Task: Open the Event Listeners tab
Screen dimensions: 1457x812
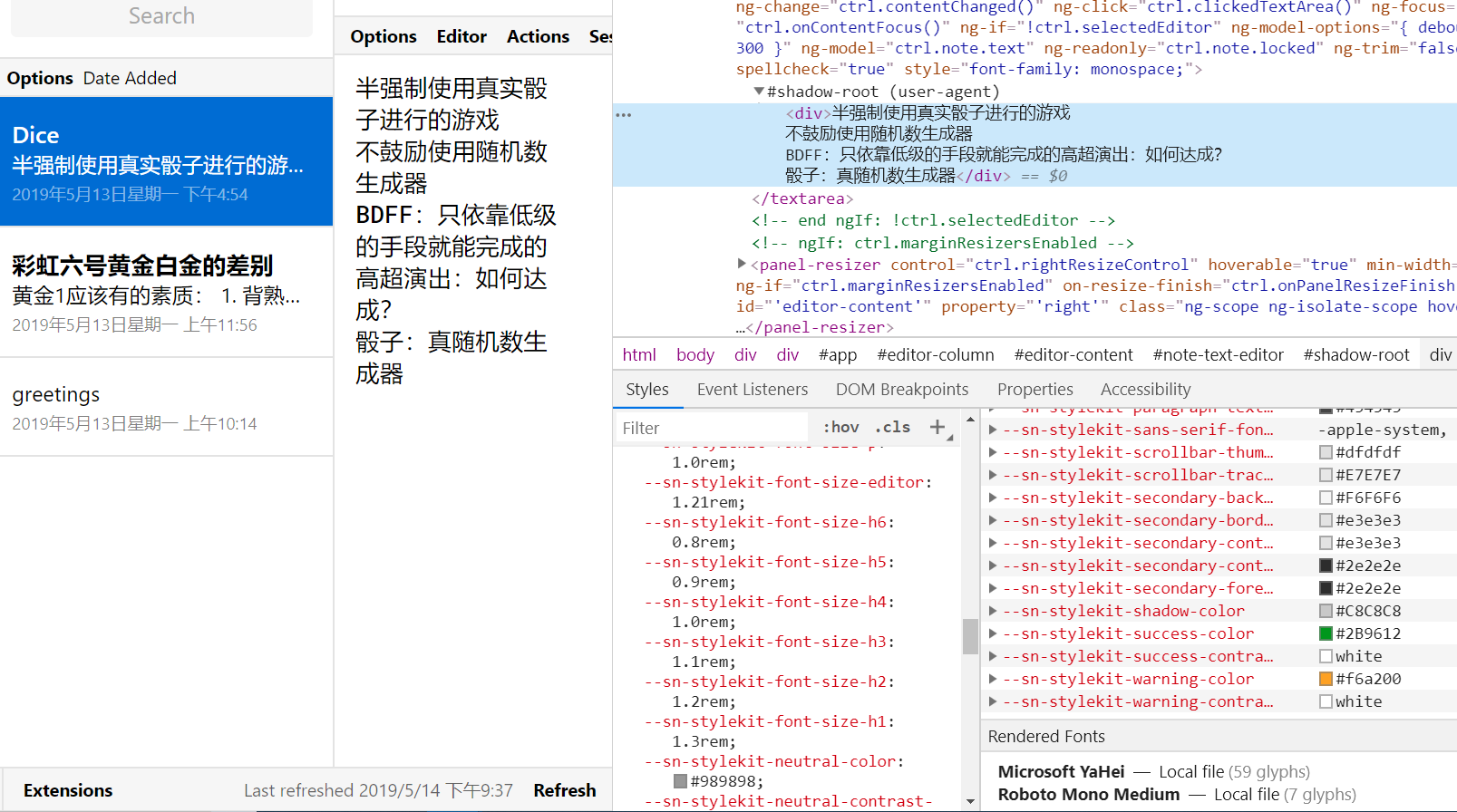Action: point(753,390)
